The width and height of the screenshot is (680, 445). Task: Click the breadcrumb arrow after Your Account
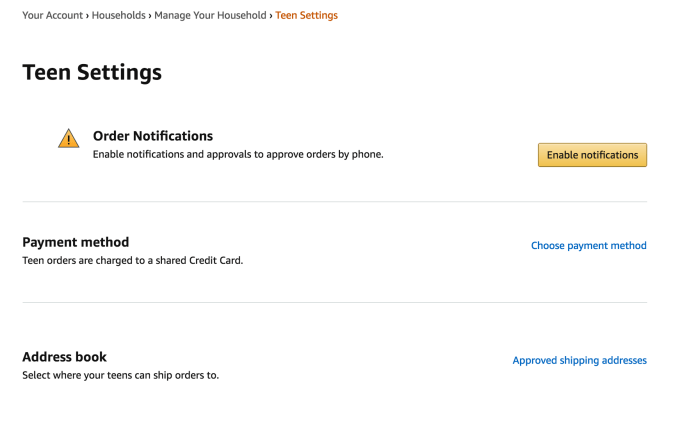point(88,16)
